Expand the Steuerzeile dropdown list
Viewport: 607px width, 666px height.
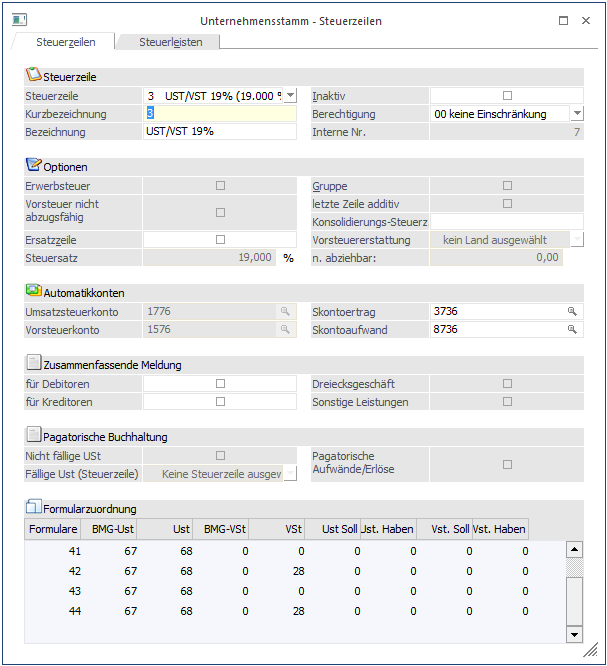[x=290, y=96]
